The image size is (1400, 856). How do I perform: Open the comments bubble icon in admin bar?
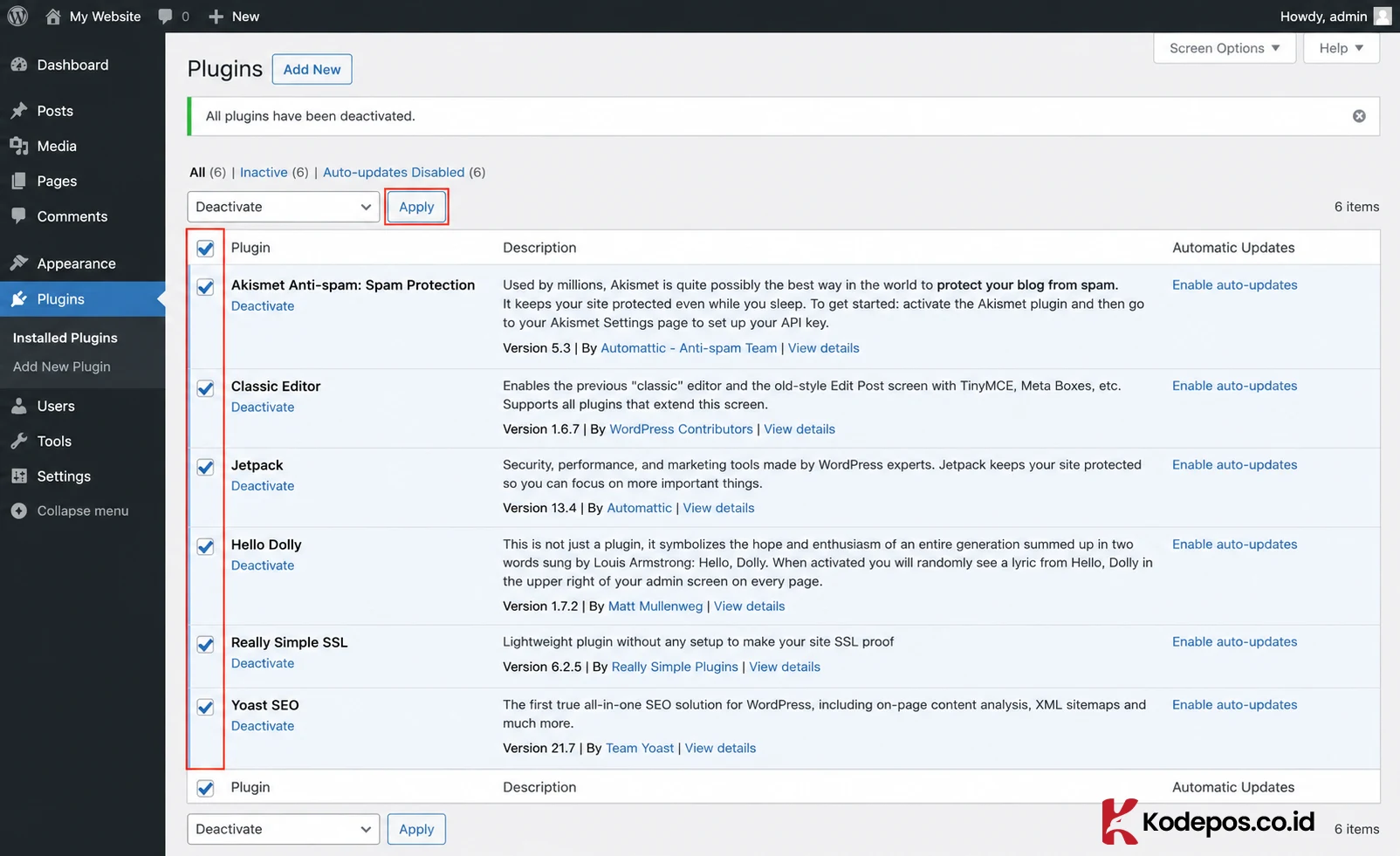(x=165, y=16)
